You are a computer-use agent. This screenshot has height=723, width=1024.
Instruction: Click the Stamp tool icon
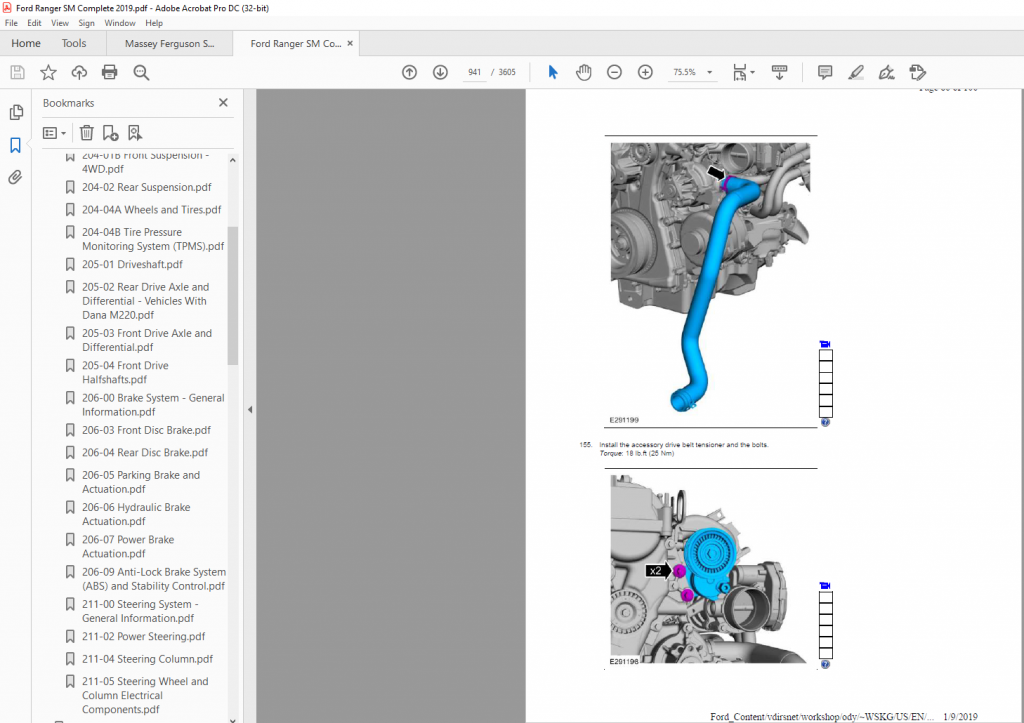[x=918, y=72]
